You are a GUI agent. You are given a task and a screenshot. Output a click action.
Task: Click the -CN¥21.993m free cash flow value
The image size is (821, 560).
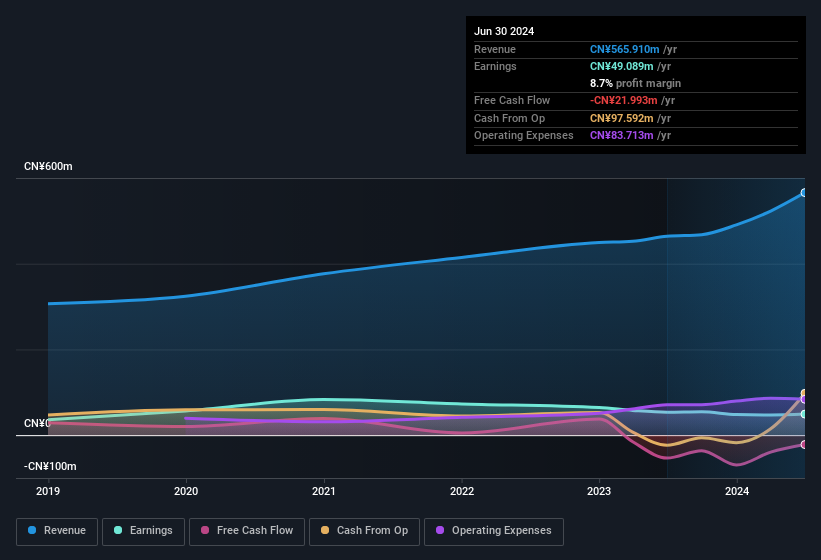pos(624,100)
